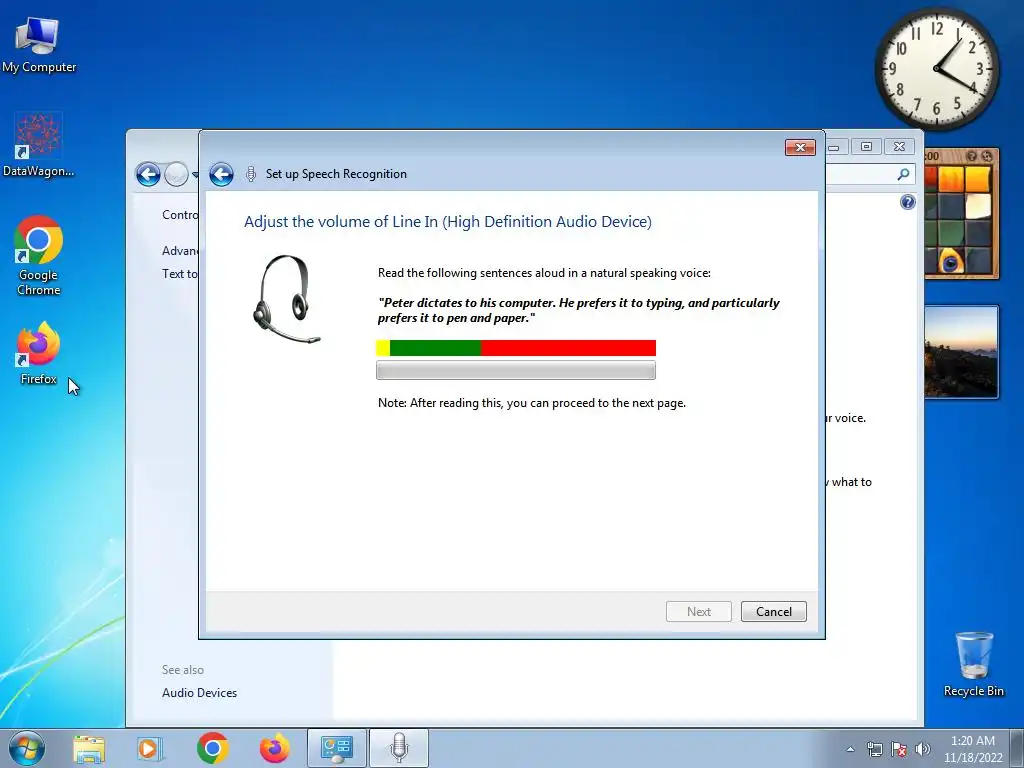Open Chrome from the taskbar
Viewport: 1024px width, 768px height.
click(x=212, y=748)
